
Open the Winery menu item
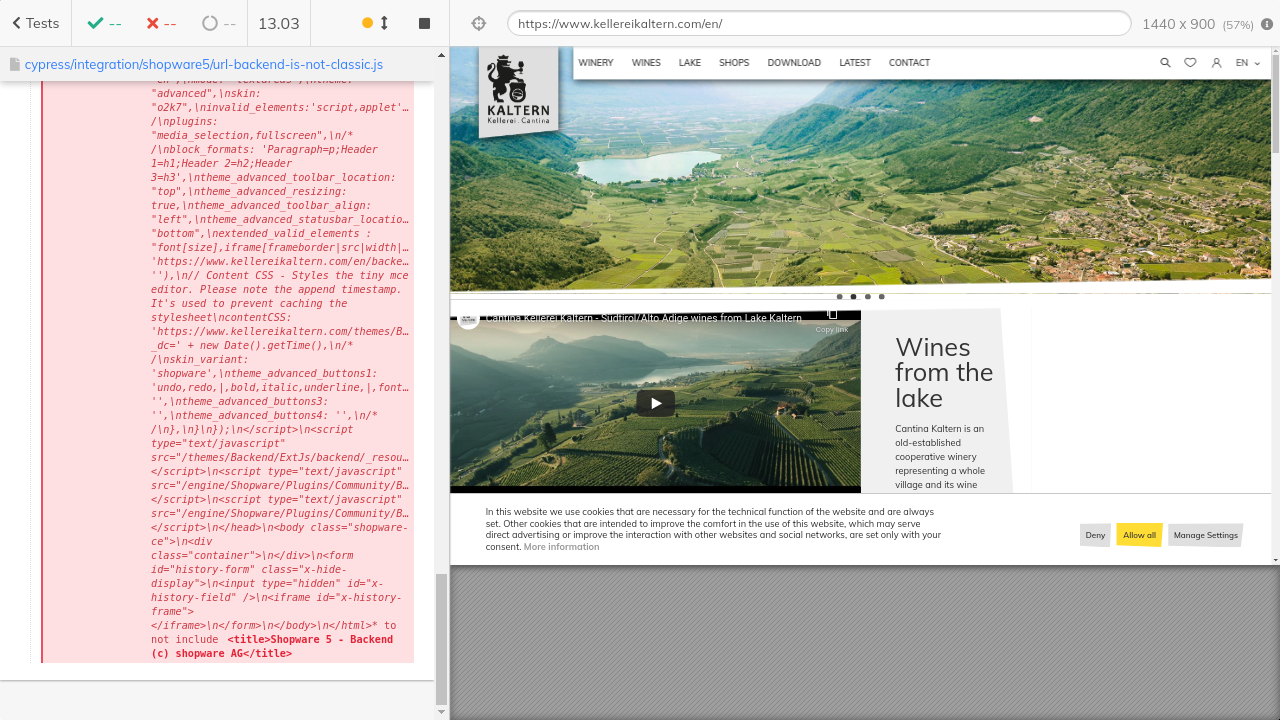click(x=596, y=63)
